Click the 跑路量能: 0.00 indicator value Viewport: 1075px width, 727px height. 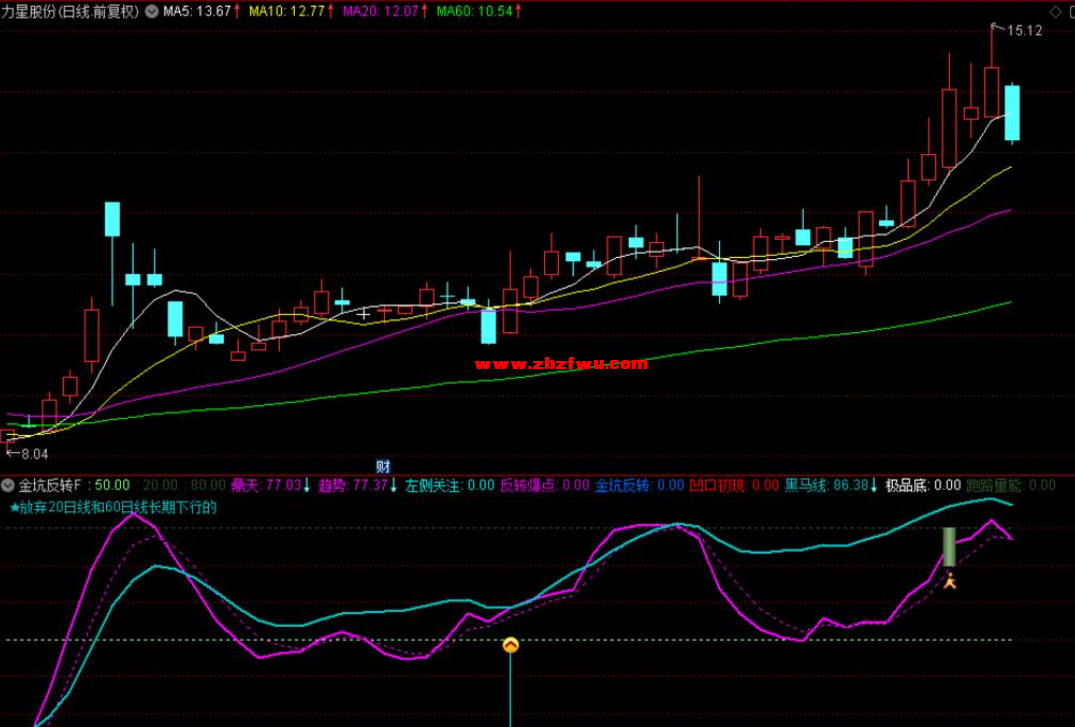point(1011,486)
